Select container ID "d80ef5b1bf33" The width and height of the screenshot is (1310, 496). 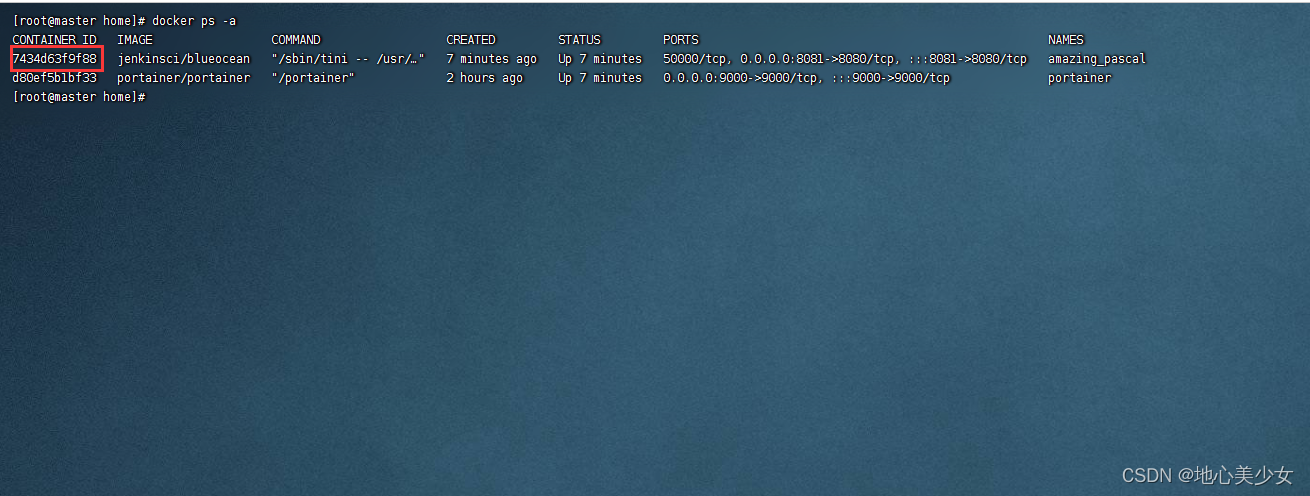(55, 78)
